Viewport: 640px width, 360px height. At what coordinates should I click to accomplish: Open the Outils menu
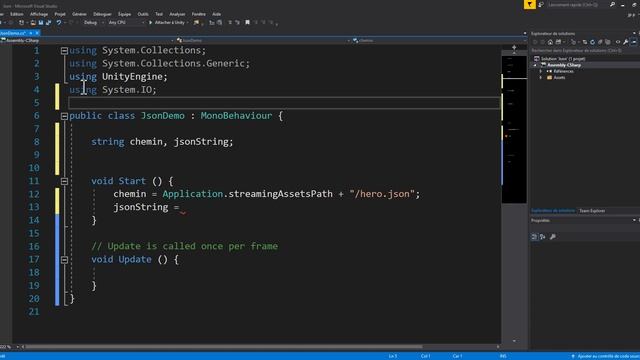tap(143, 14)
